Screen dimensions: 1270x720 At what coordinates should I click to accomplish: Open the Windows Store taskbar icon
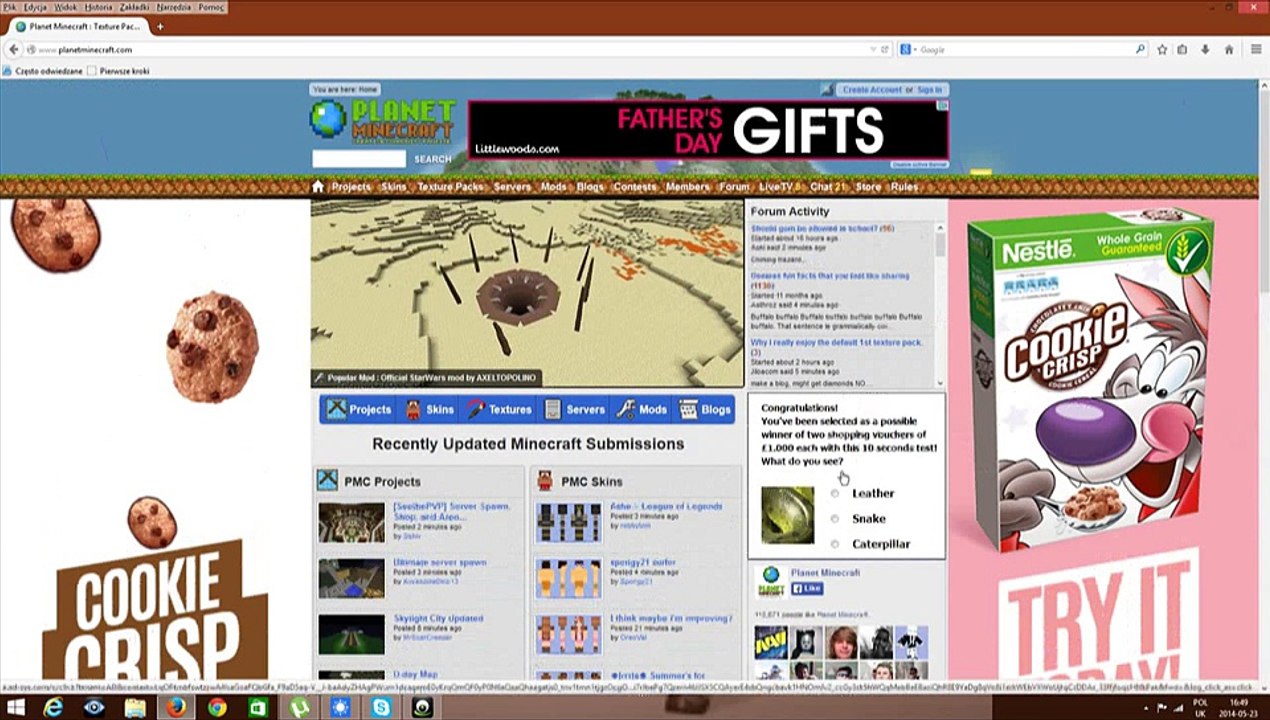pos(258,707)
